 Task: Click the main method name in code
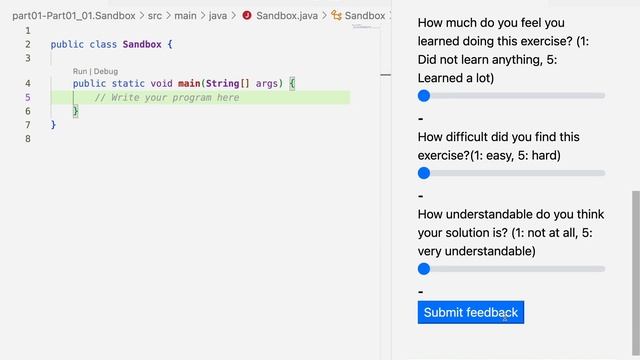click(x=189, y=83)
